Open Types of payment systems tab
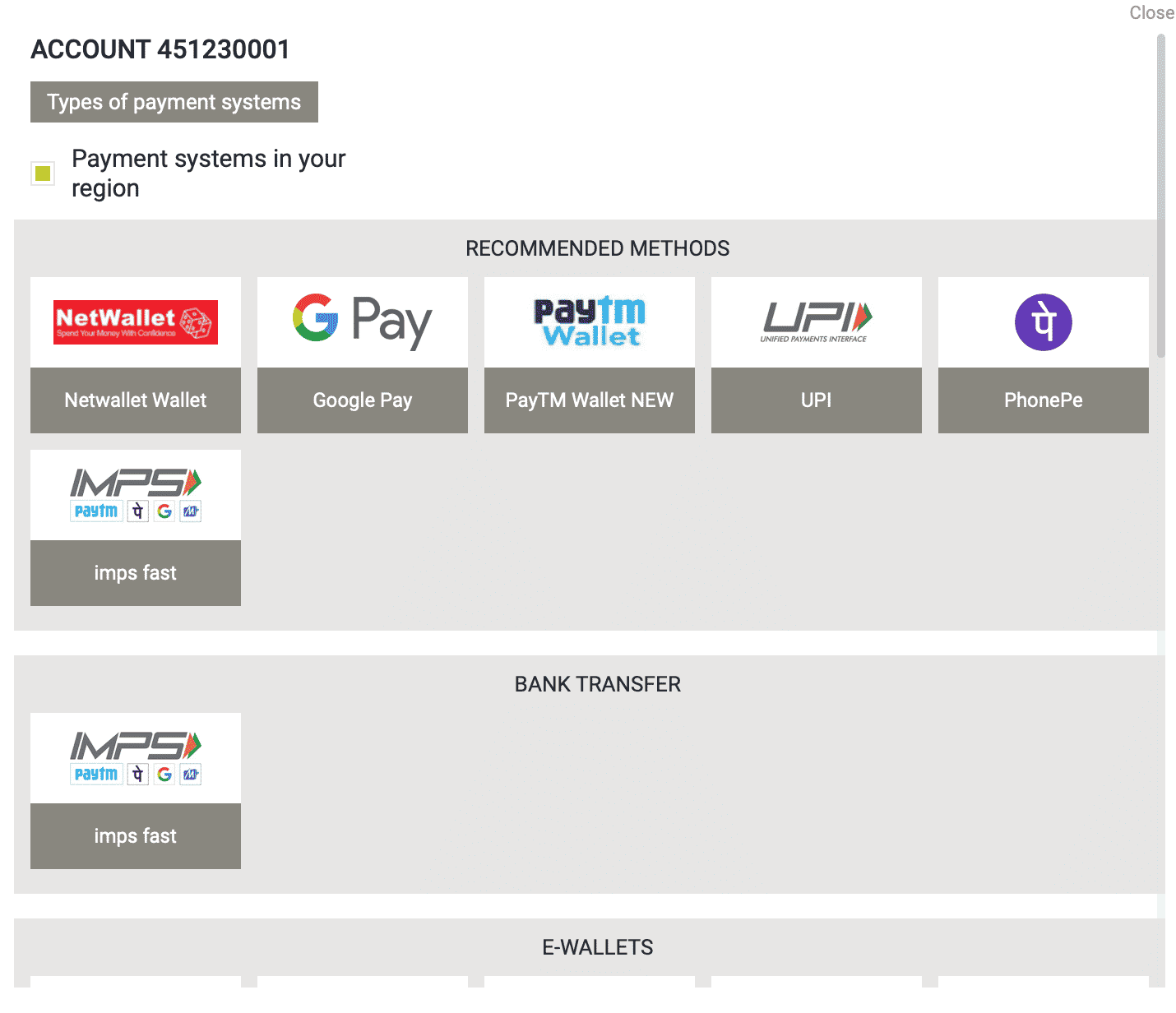Viewport: 1176px width, 1013px height. point(174,102)
